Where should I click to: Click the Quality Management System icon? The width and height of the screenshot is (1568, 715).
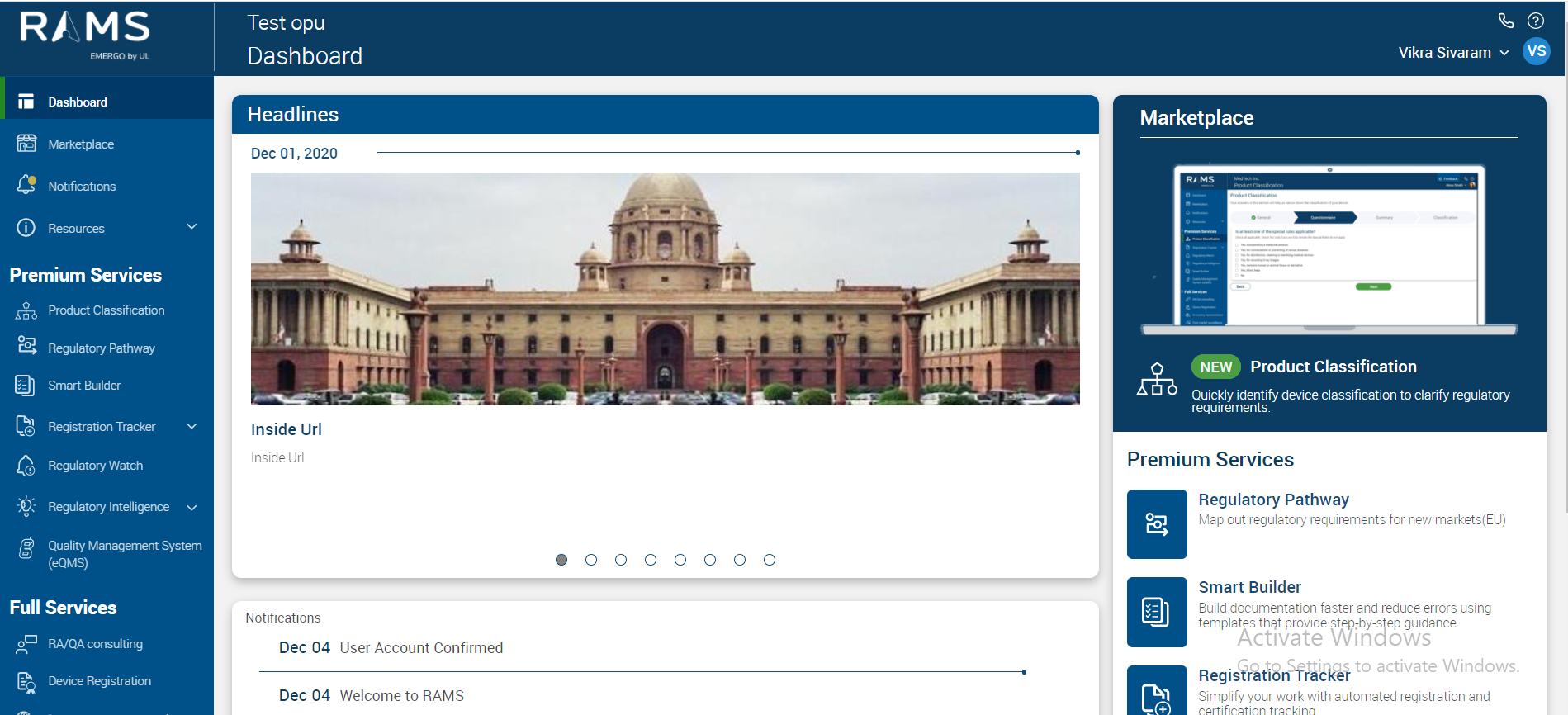click(26, 548)
